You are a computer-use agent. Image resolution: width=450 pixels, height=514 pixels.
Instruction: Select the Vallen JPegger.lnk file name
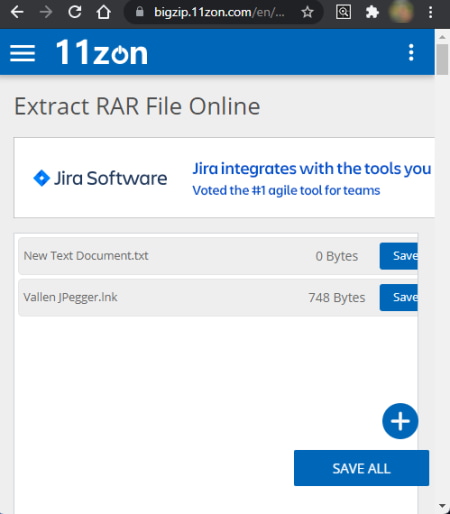click(70, 297)
